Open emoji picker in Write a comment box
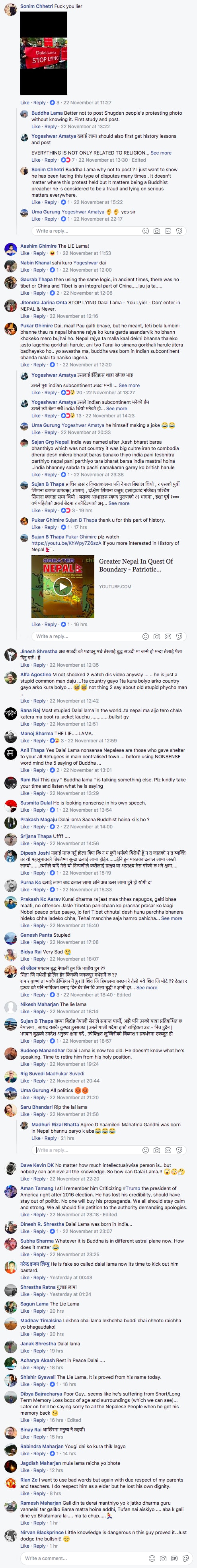Viewport: 197px width, 1568px height. point(152,1558)
